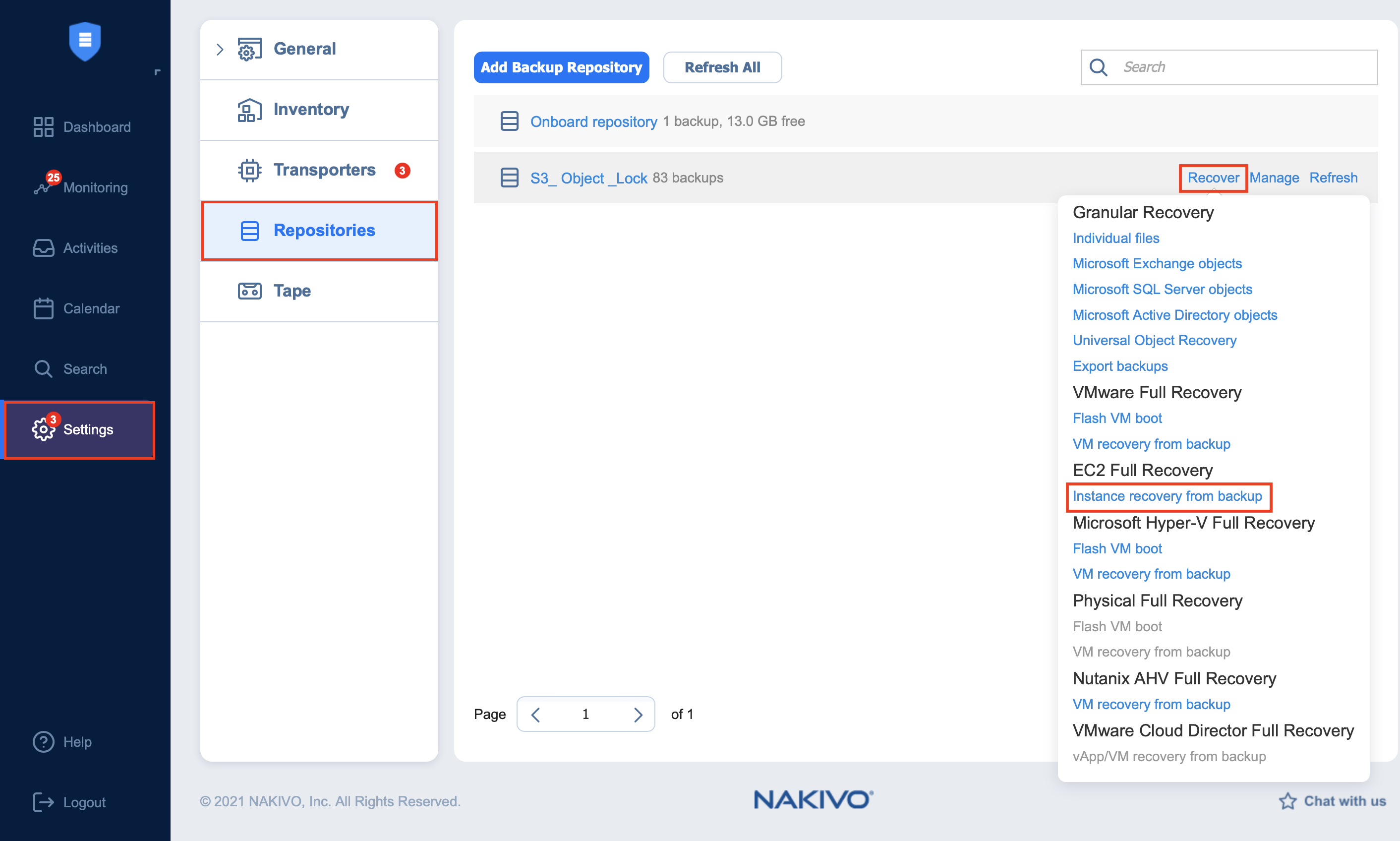Choose Microsoft Exchange objects recovery

(x=1157, y=263)
